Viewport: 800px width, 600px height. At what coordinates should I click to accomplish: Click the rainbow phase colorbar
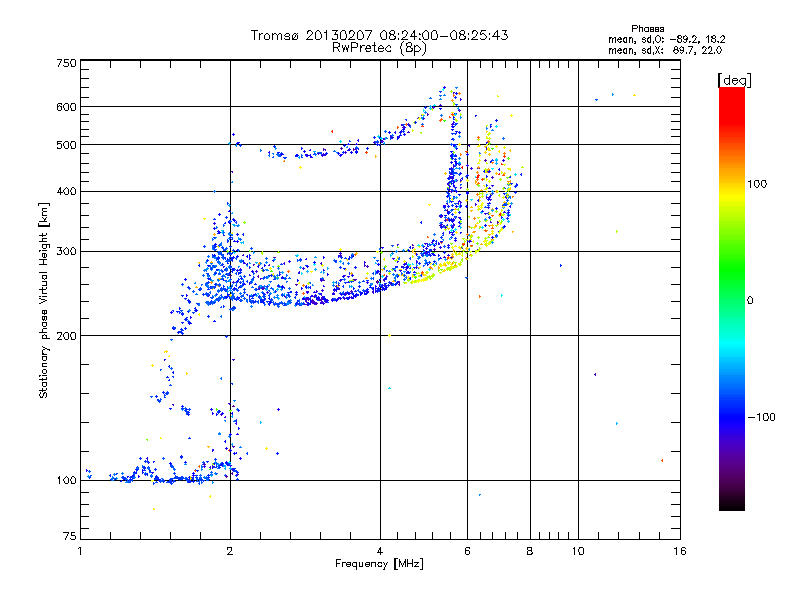point(732,299)
